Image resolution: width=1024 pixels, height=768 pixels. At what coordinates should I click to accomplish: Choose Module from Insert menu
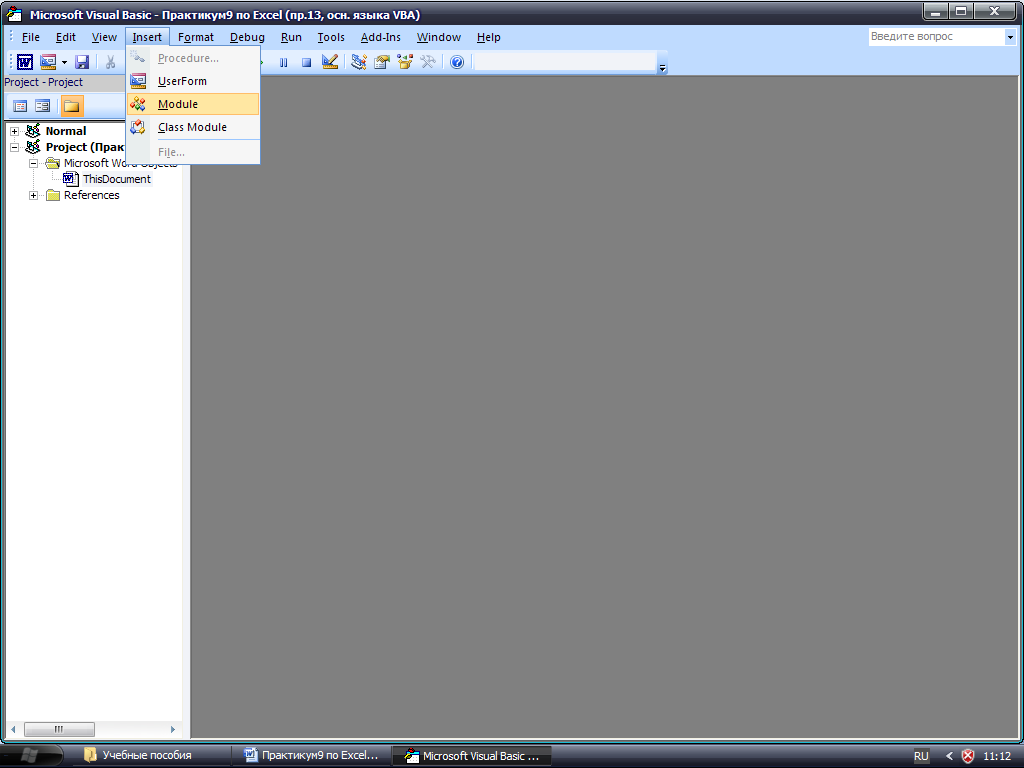click(x=193, y=104)
